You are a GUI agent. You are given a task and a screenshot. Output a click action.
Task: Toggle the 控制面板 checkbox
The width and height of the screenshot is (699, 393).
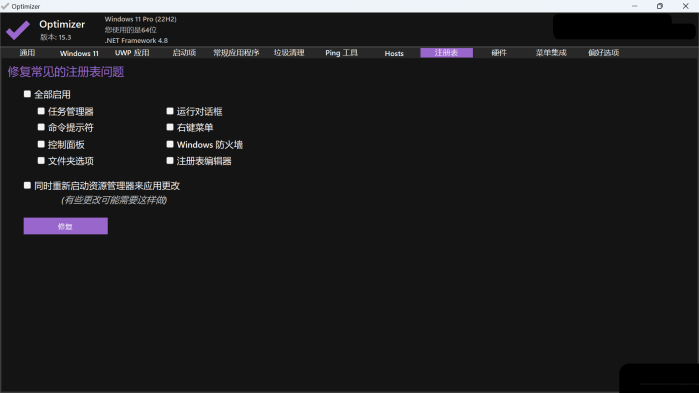coord(41,144)
